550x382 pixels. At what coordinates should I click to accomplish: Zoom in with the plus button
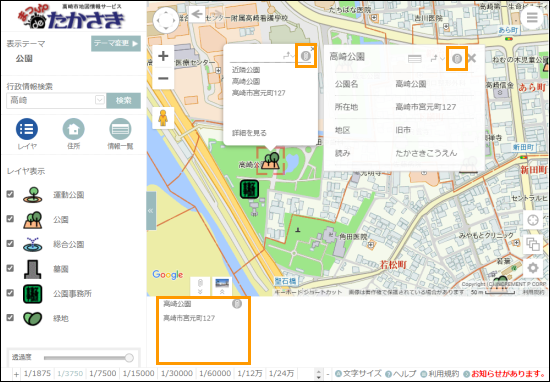pos(163,56)
